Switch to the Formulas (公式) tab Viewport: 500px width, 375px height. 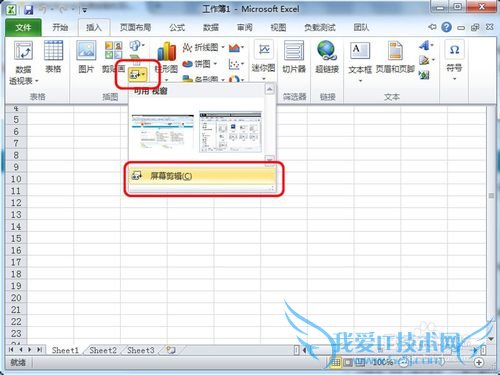coord(177,27)
